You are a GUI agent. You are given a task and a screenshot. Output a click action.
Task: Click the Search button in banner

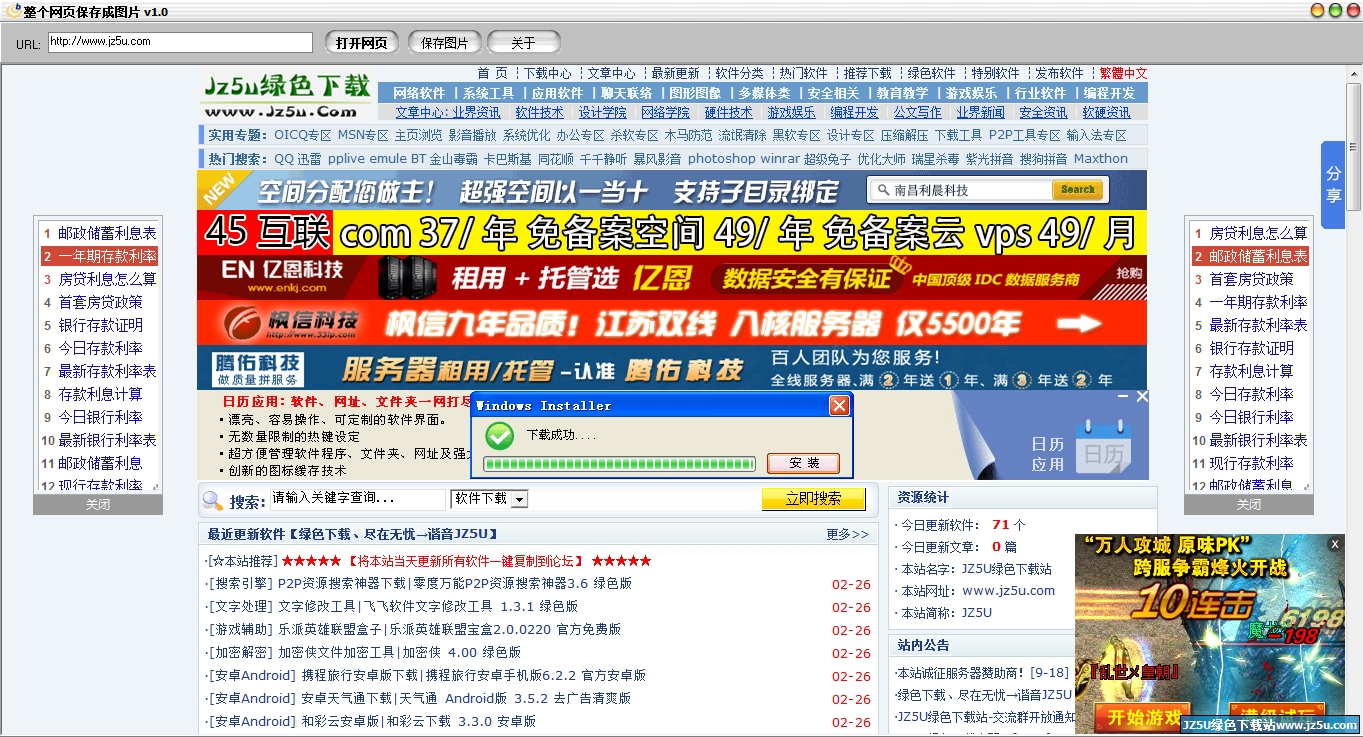(1077, 190)
